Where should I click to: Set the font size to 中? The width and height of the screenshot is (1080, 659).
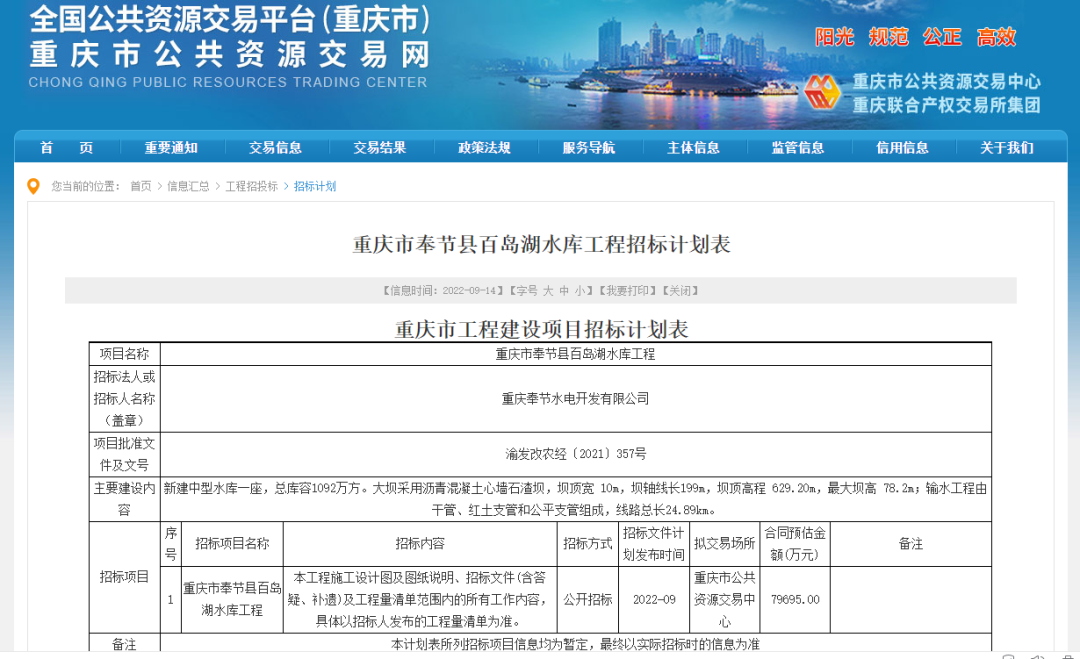click(564, 291)
